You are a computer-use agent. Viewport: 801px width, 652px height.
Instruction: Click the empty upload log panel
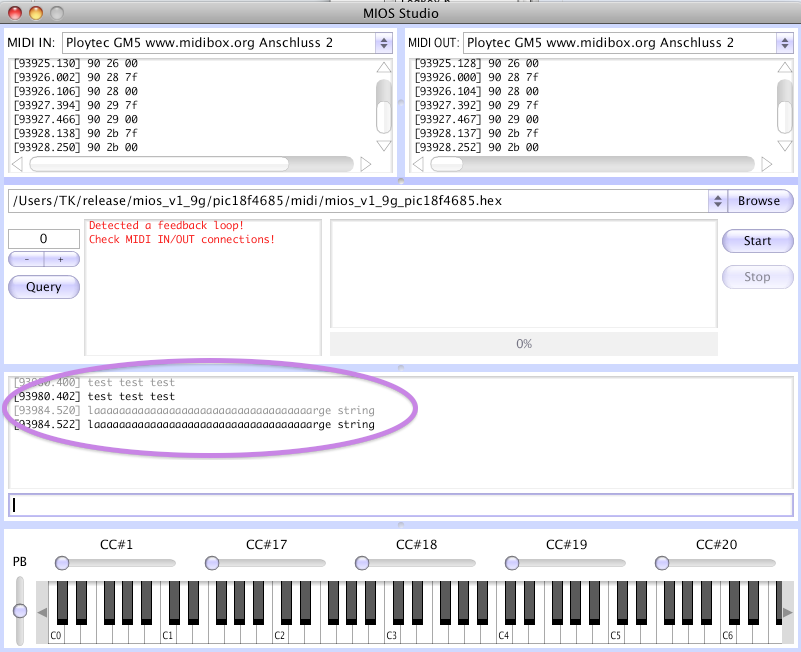524,274
